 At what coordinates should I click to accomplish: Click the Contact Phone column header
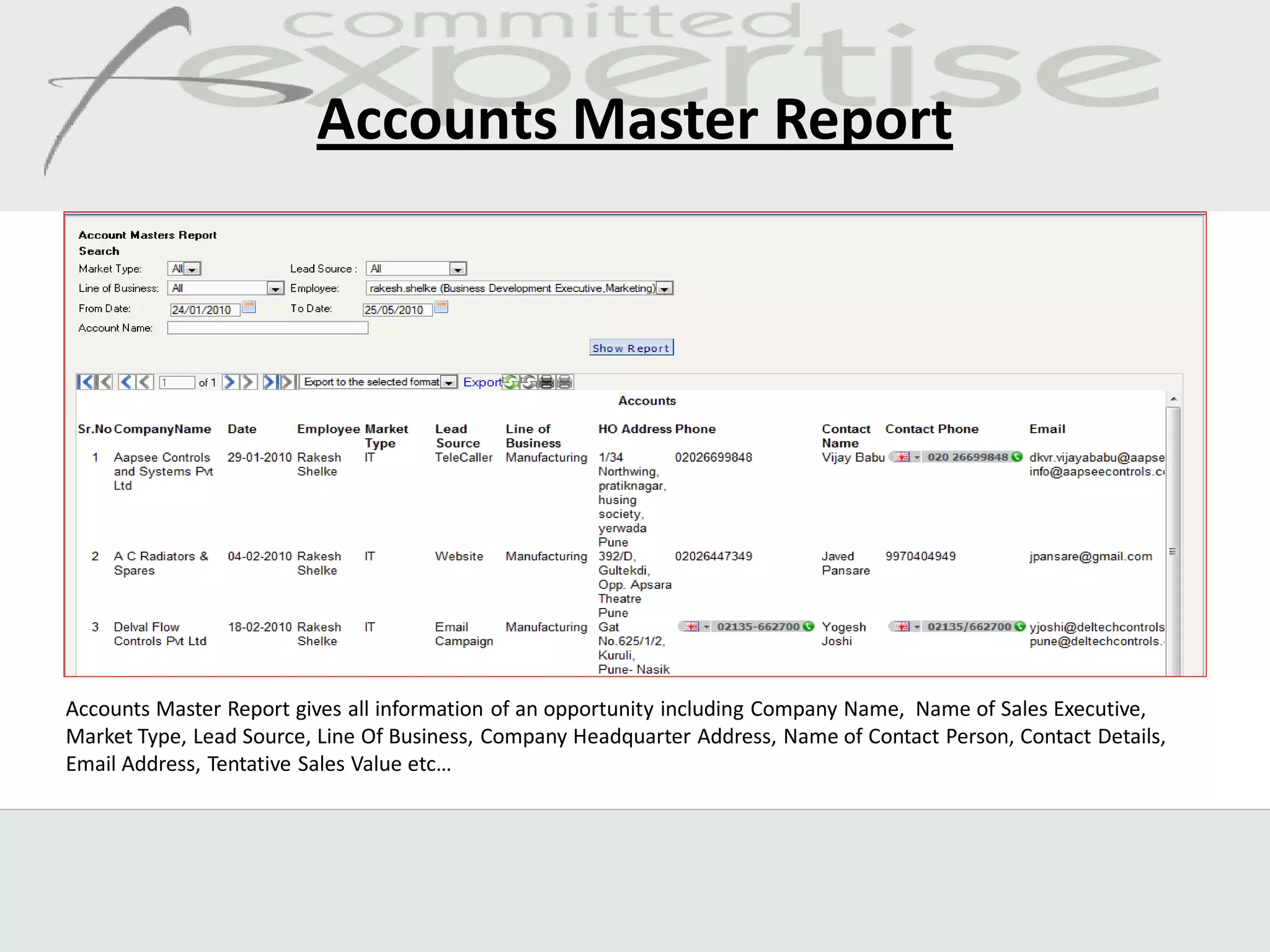932,429
